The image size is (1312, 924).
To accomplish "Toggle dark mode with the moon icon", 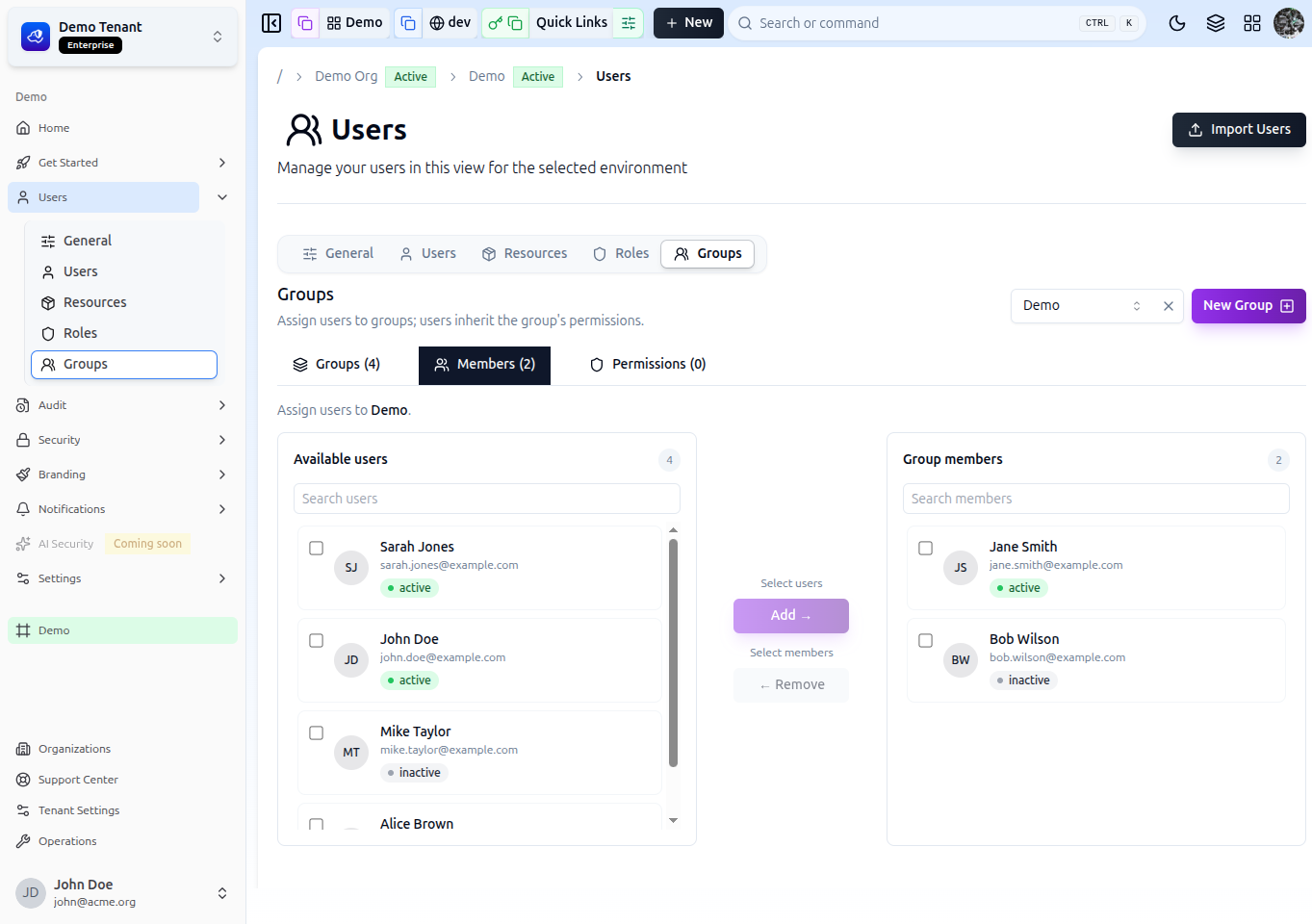I will (1177, 22).
